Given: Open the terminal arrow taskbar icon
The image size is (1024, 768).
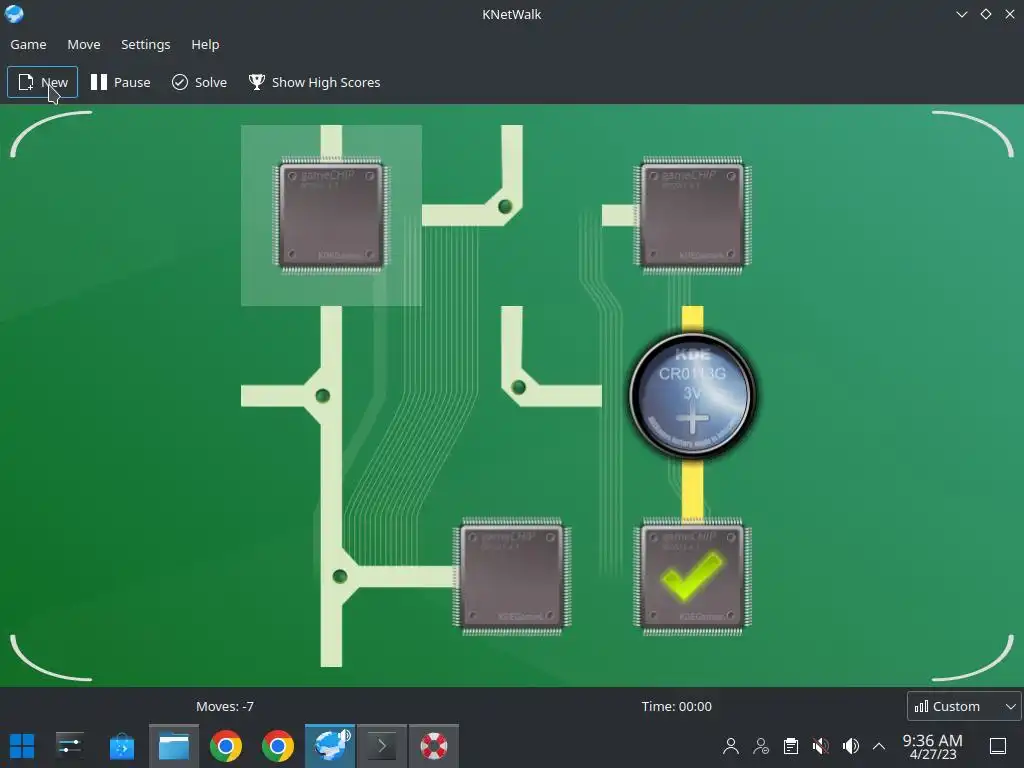Looking at the screenshot, I should point(382,746).
